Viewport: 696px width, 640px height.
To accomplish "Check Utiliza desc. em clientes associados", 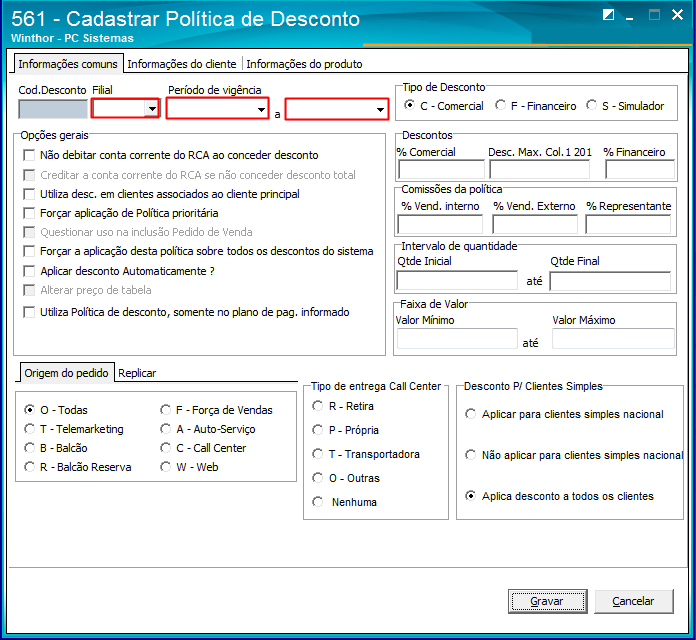I will [x=29, y=194].
